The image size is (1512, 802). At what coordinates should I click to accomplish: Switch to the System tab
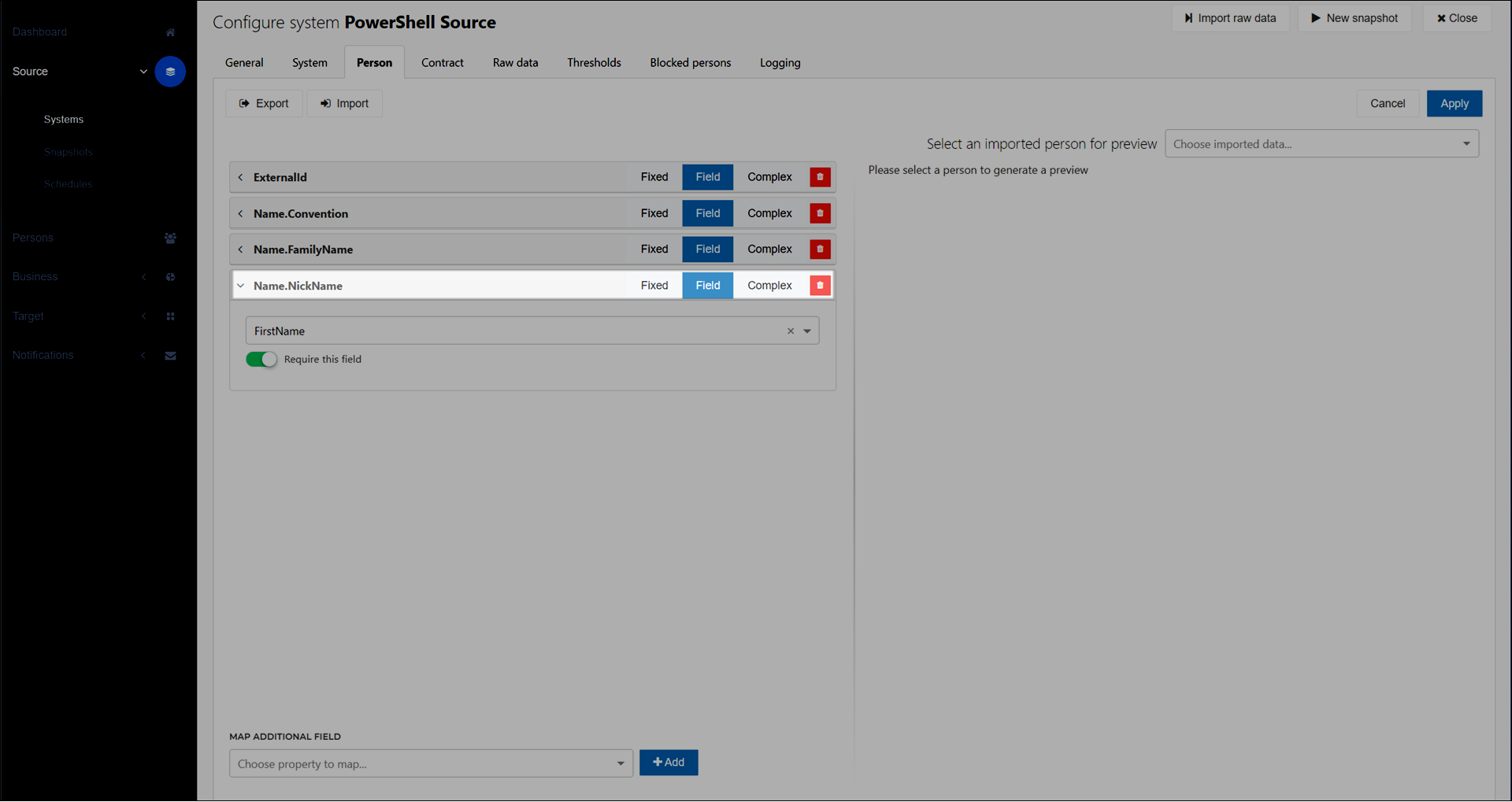click(x=309, y=63)
